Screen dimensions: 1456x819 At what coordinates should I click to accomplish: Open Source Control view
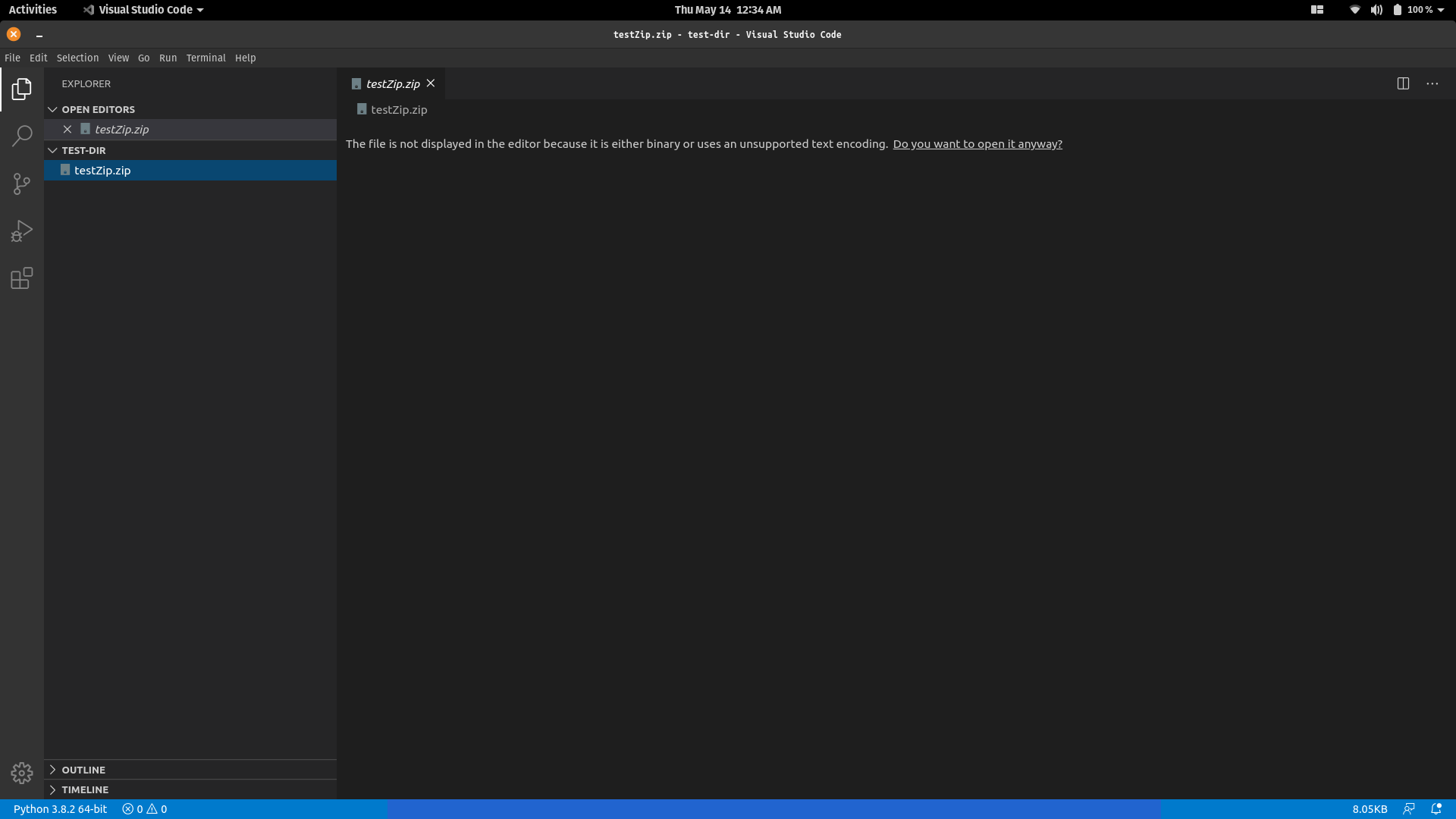pyautogui.click(x=21, y=184)
